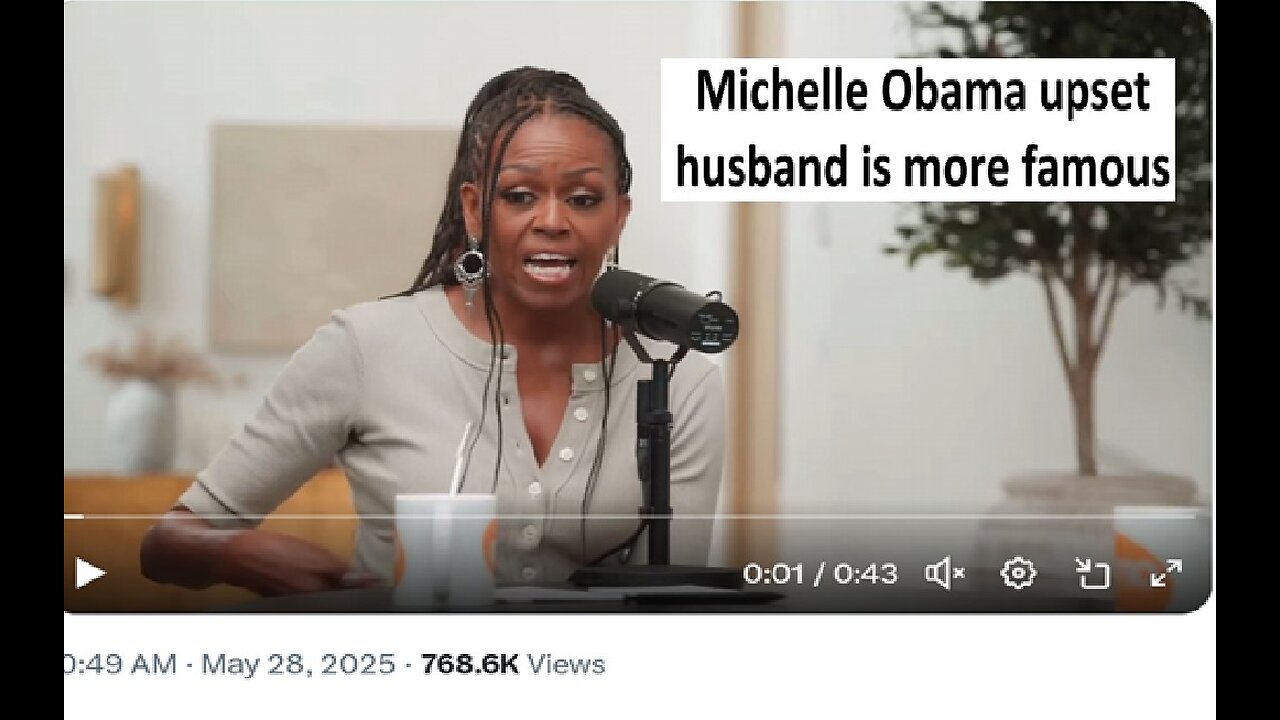
Task: Toggle fullscreen with the expand arrows
Action: coord(1166,573)
